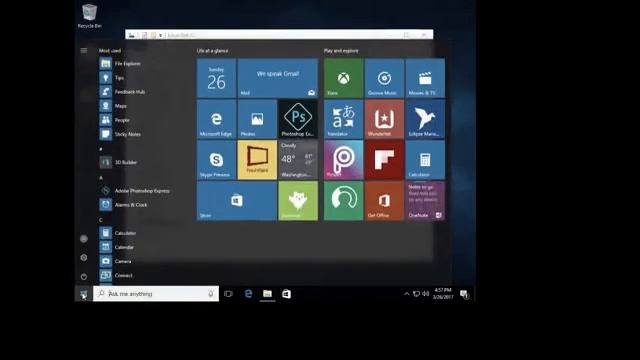Open the Calculator tile
This screenshot has width=640, height=360.
[x=425, y=160]
